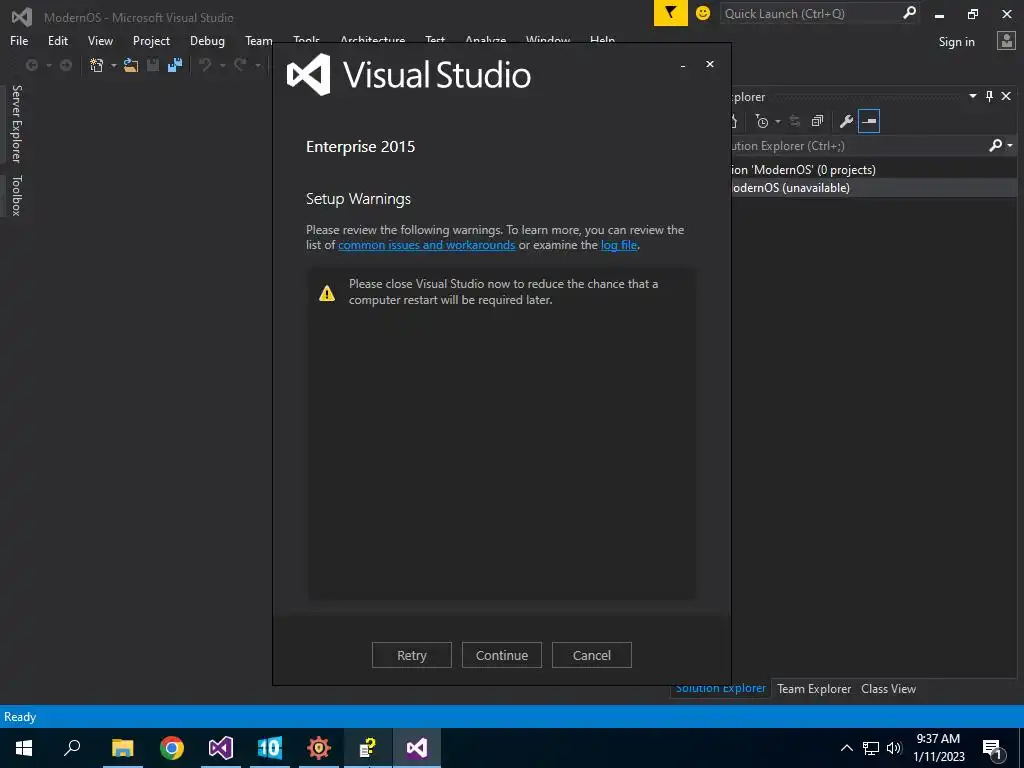1024x768 pixels.
Task: Click the Save toolbar icon
Action: (153, 65)
